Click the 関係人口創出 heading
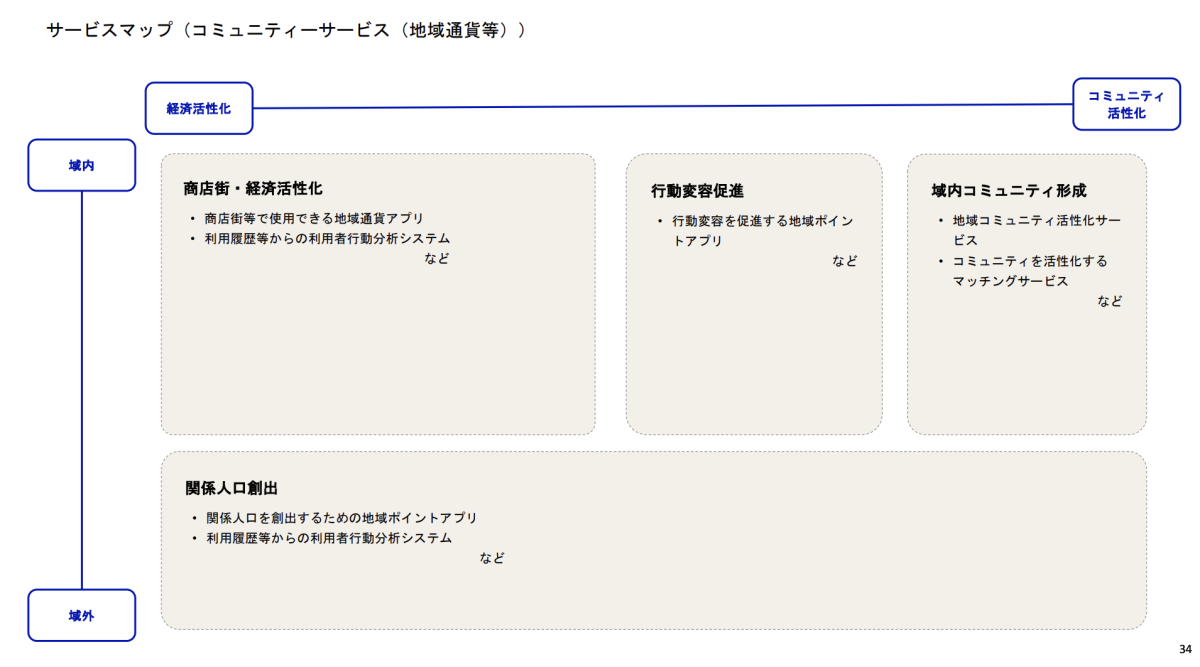The width and height of the screenshot is (1200, 667). (231, 488)
